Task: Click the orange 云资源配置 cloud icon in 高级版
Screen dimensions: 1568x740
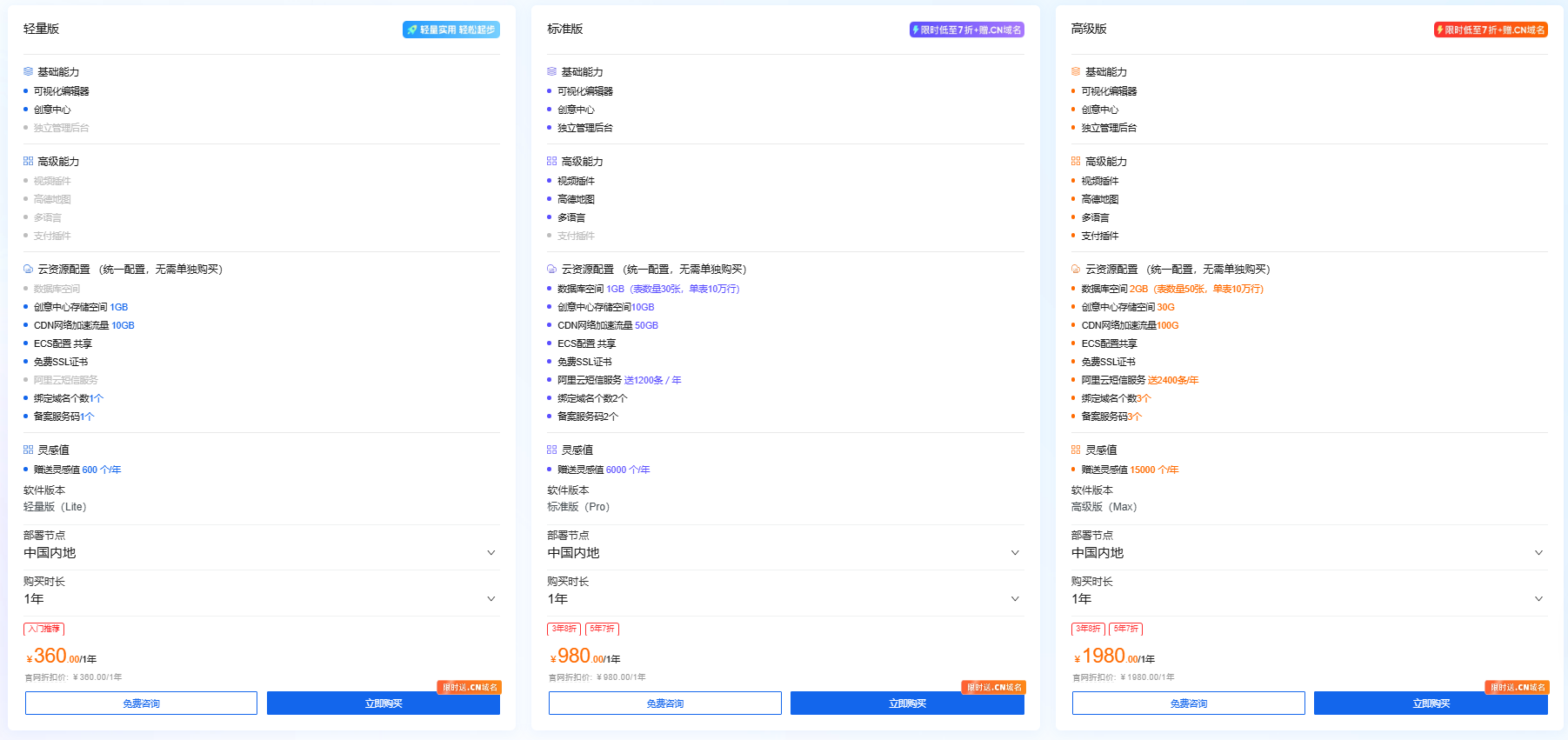Action: click(1076, 269)
